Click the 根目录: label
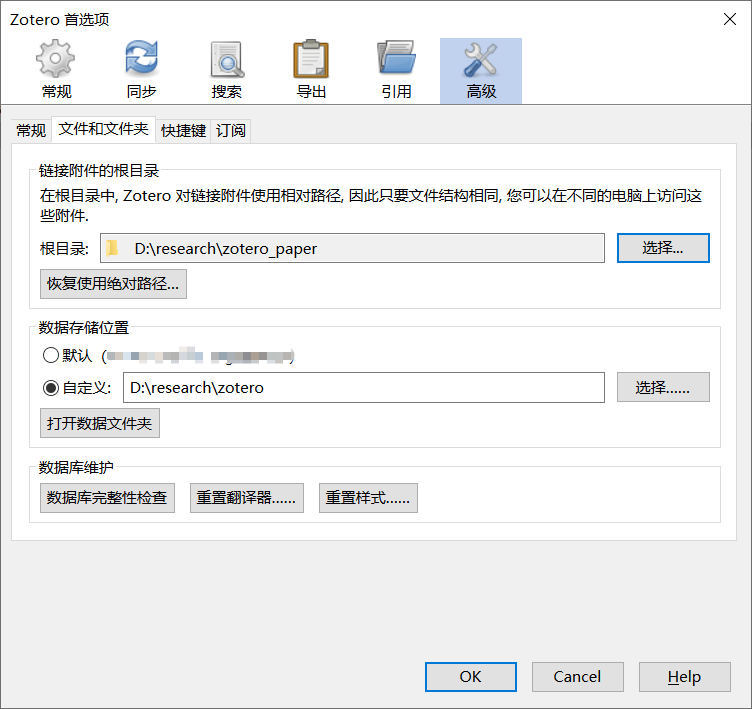The image size is (752, 709). pyautogui.click(x=65, y=248)
